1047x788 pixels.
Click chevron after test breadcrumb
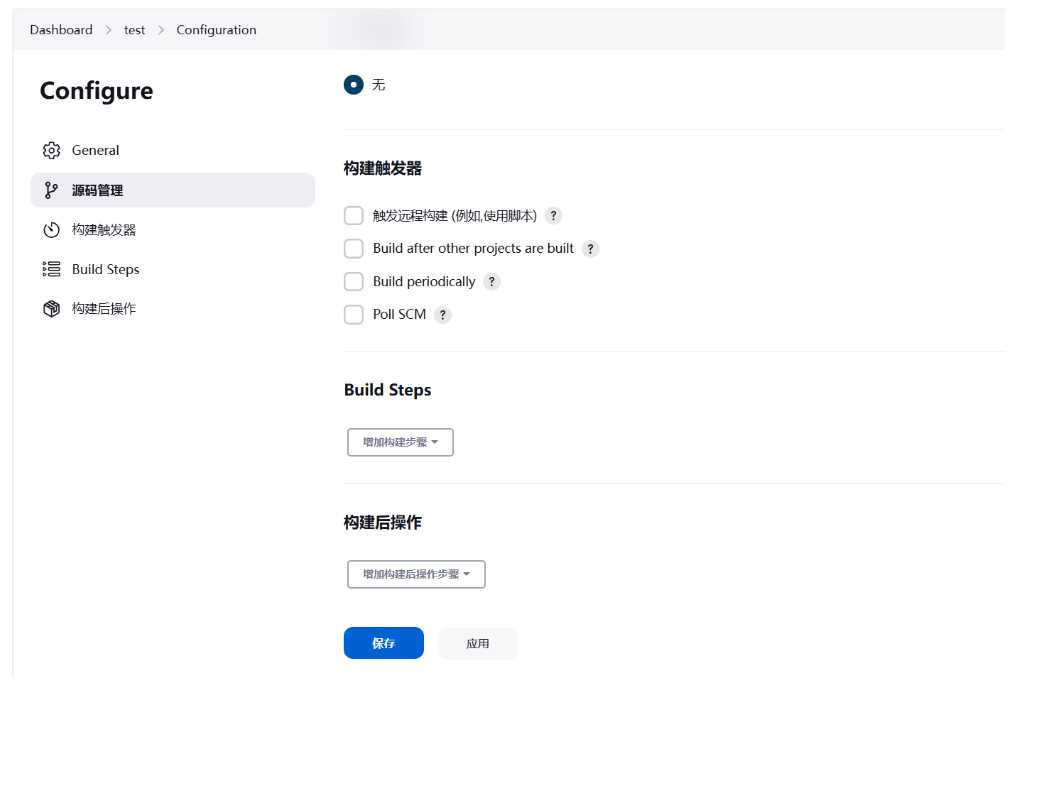point(161,30)
